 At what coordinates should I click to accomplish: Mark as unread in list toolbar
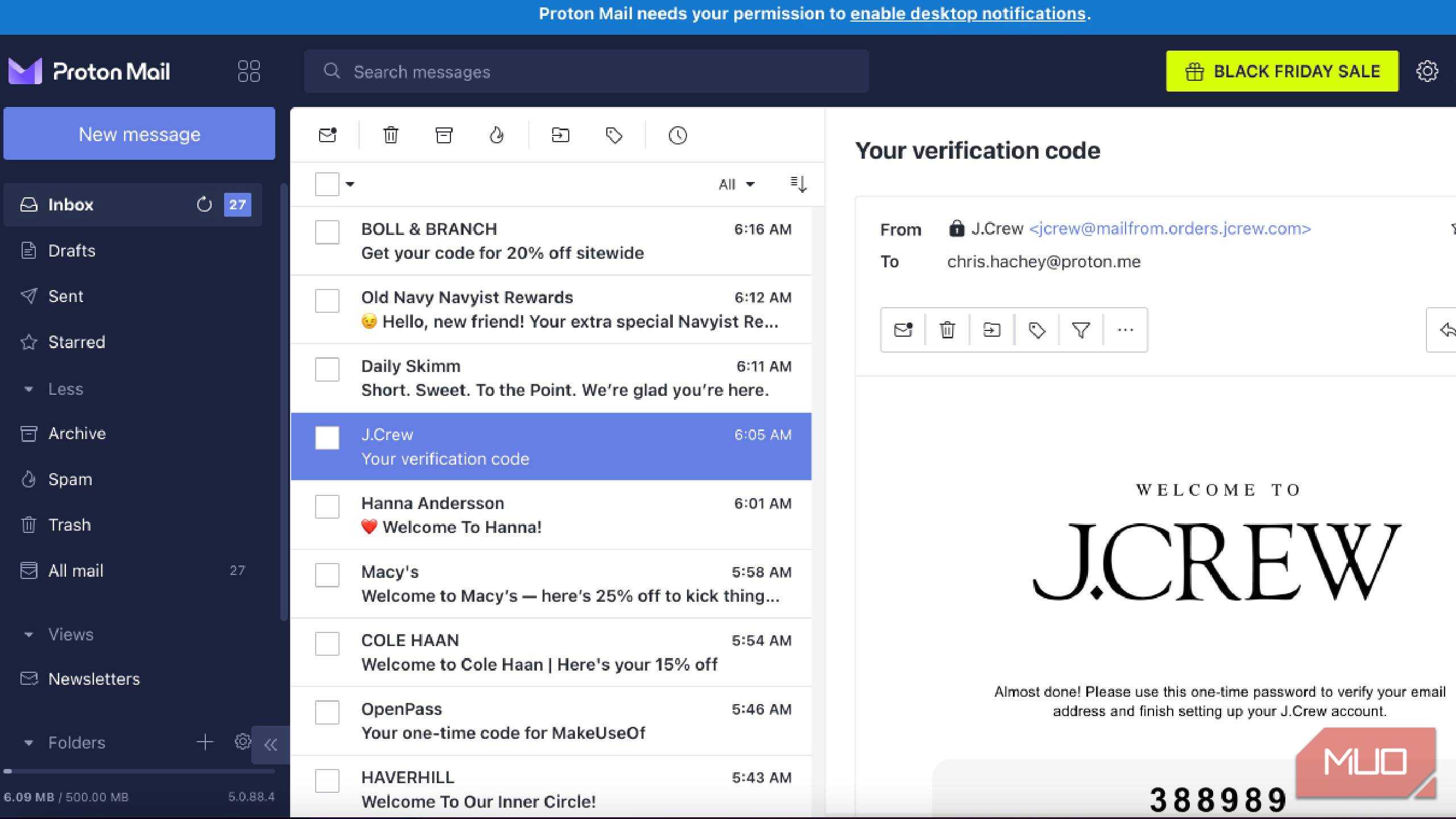point(328,135)
